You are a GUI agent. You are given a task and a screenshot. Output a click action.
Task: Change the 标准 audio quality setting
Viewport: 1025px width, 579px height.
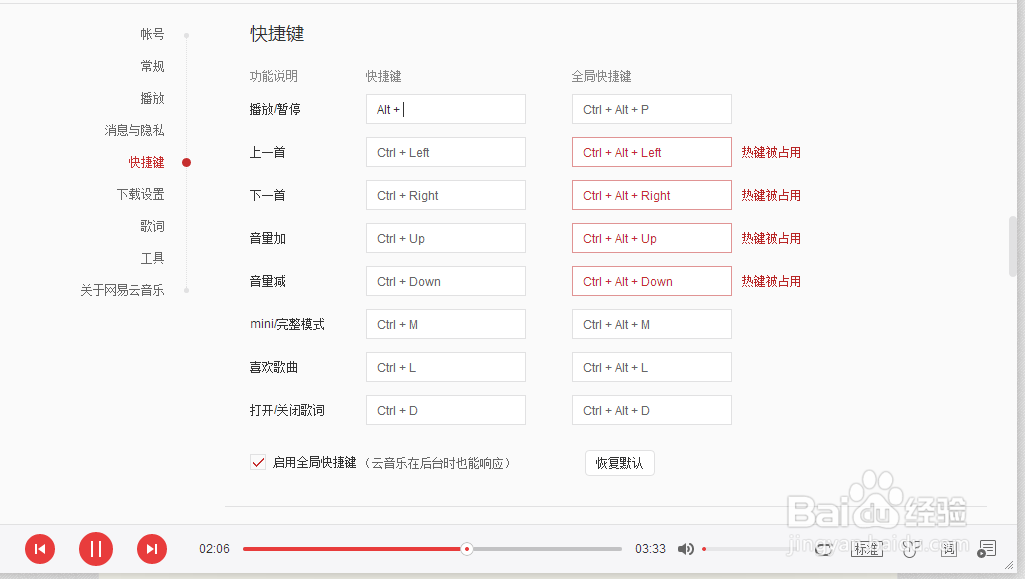tap(867, 549)
